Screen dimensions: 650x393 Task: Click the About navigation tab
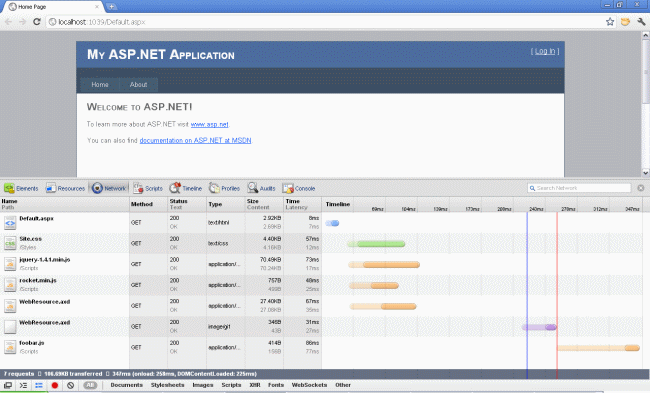pos(138,85)
